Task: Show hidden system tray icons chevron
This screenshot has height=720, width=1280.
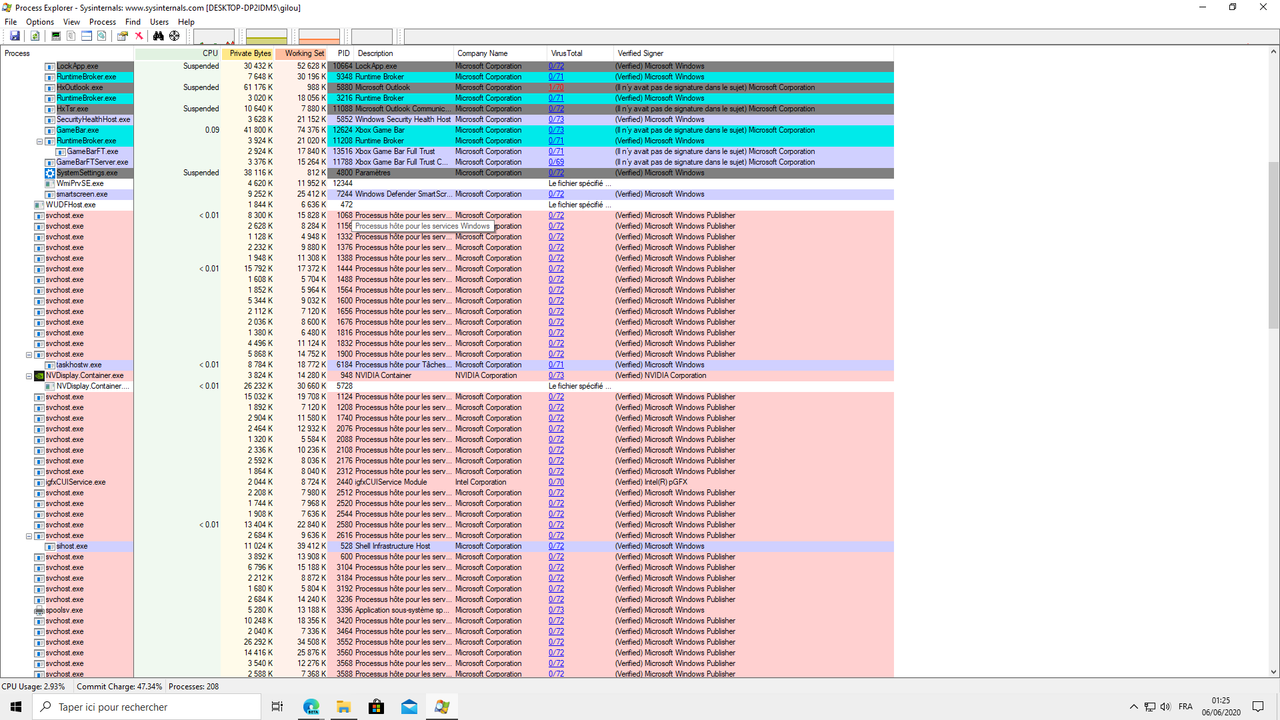Action: pos(1133,707)
